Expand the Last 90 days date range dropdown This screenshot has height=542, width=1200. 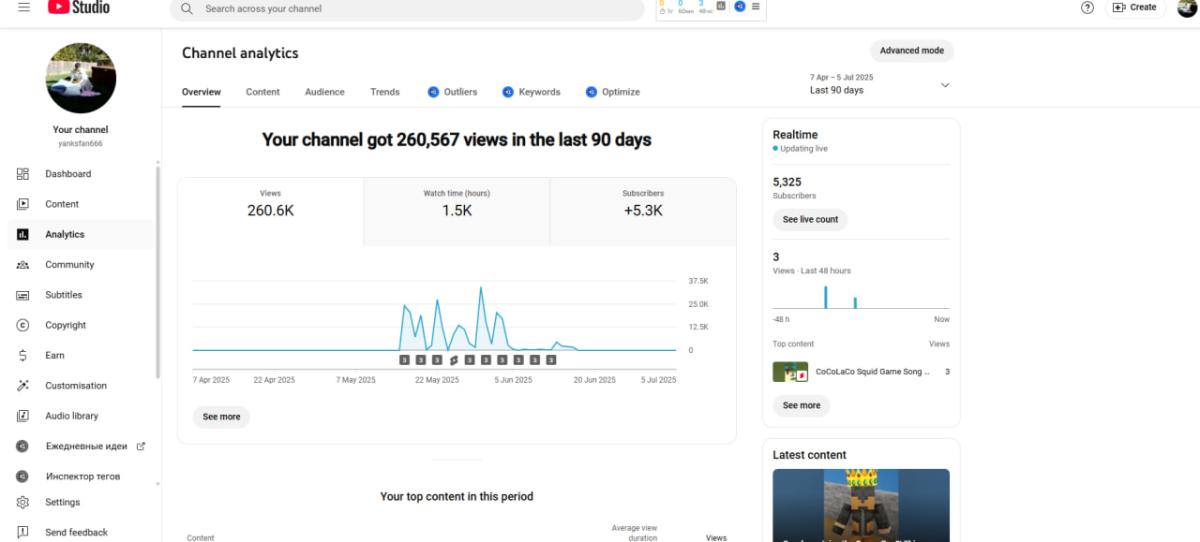click(x=880, y=84)
